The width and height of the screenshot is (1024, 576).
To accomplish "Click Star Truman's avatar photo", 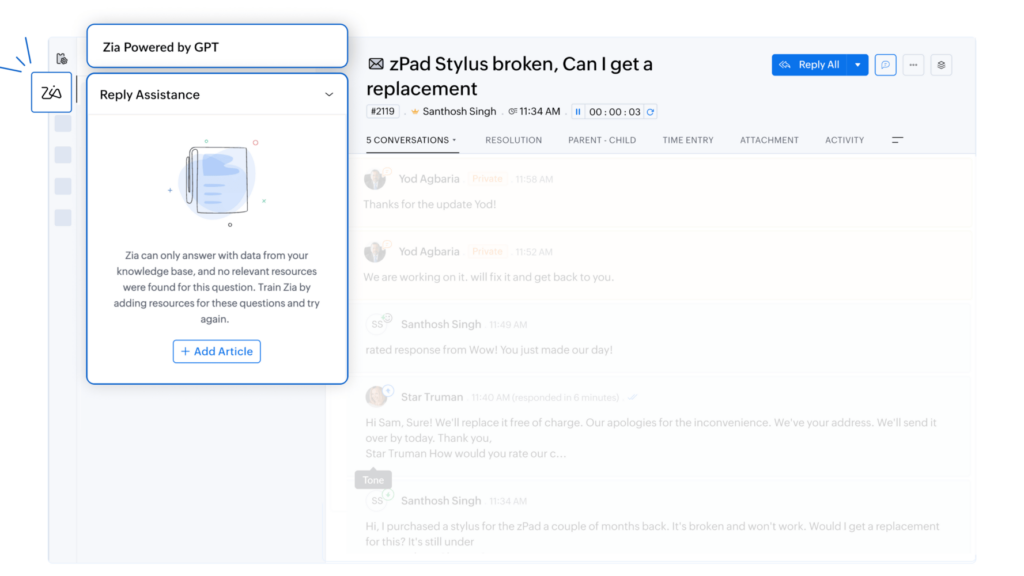I will pyautogui.click(x=376, y=396).
